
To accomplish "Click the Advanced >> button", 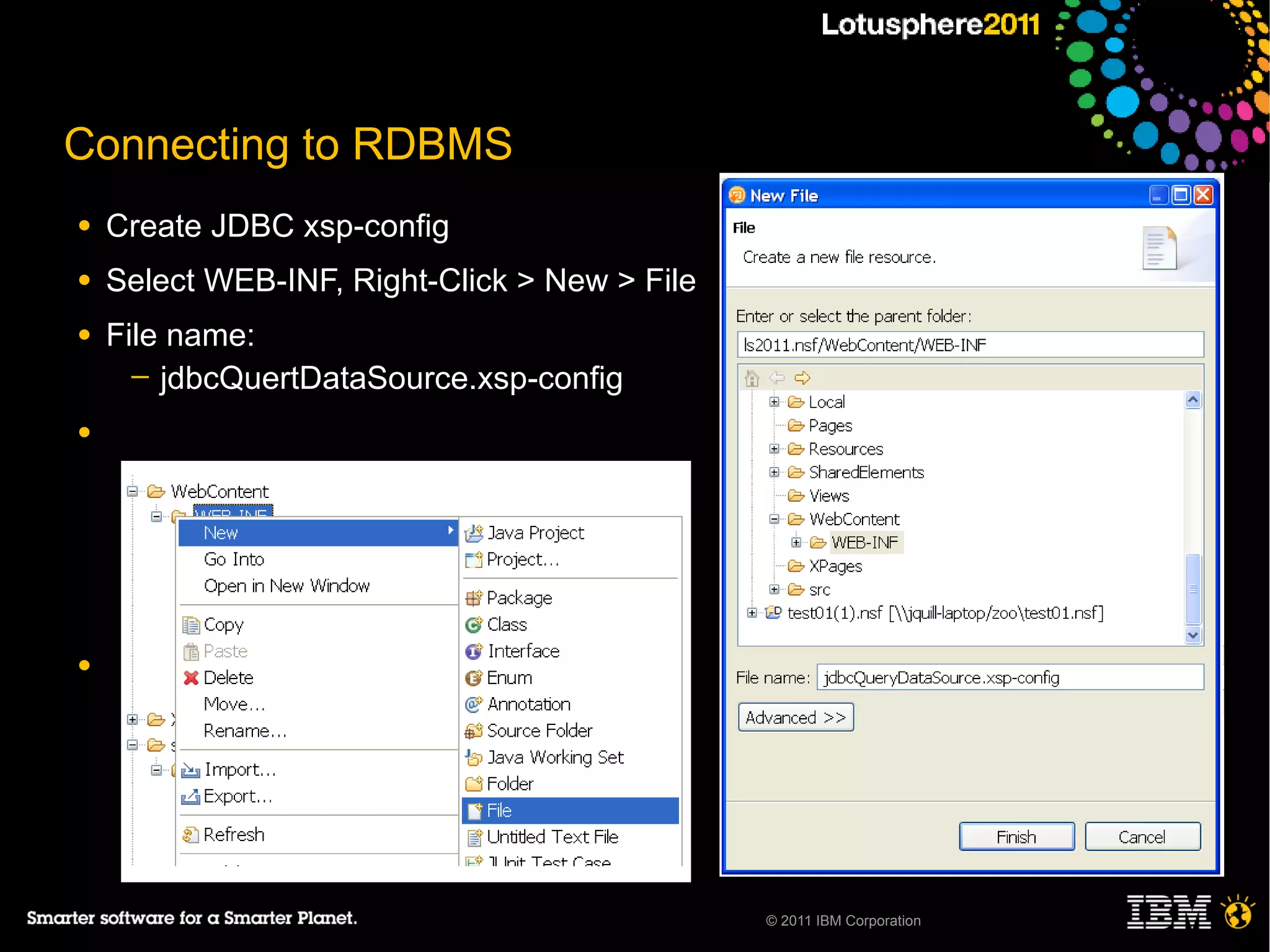I will tap(796, 718).
